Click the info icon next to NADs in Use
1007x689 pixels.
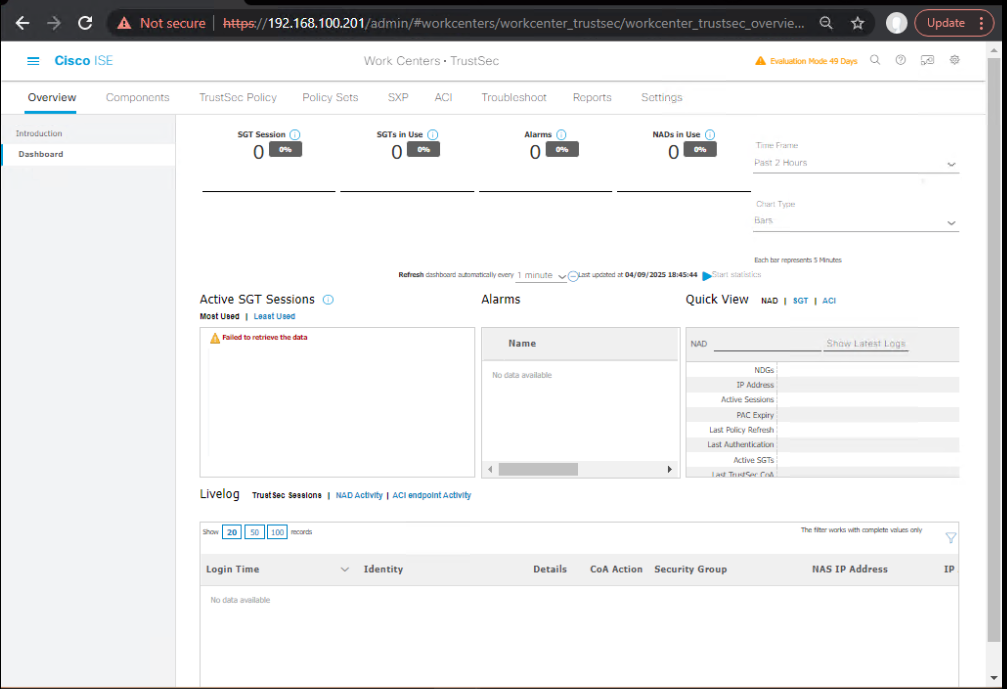(x=710, y=134)
